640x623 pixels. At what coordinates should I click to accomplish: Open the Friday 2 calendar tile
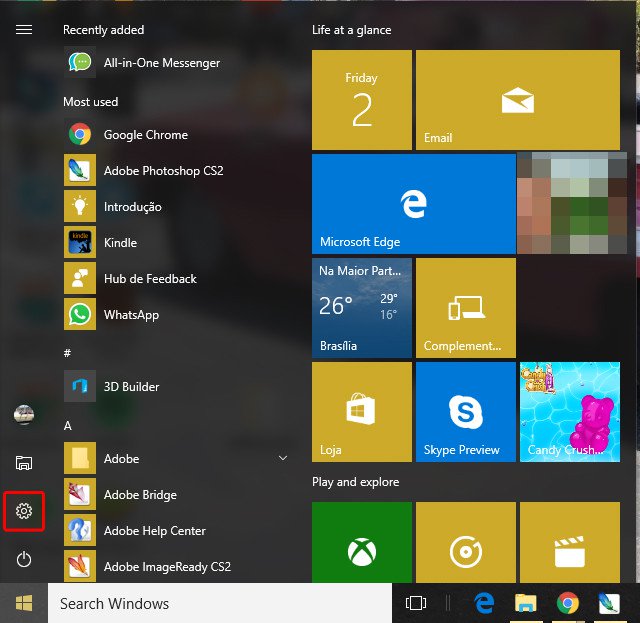[362, 100]
